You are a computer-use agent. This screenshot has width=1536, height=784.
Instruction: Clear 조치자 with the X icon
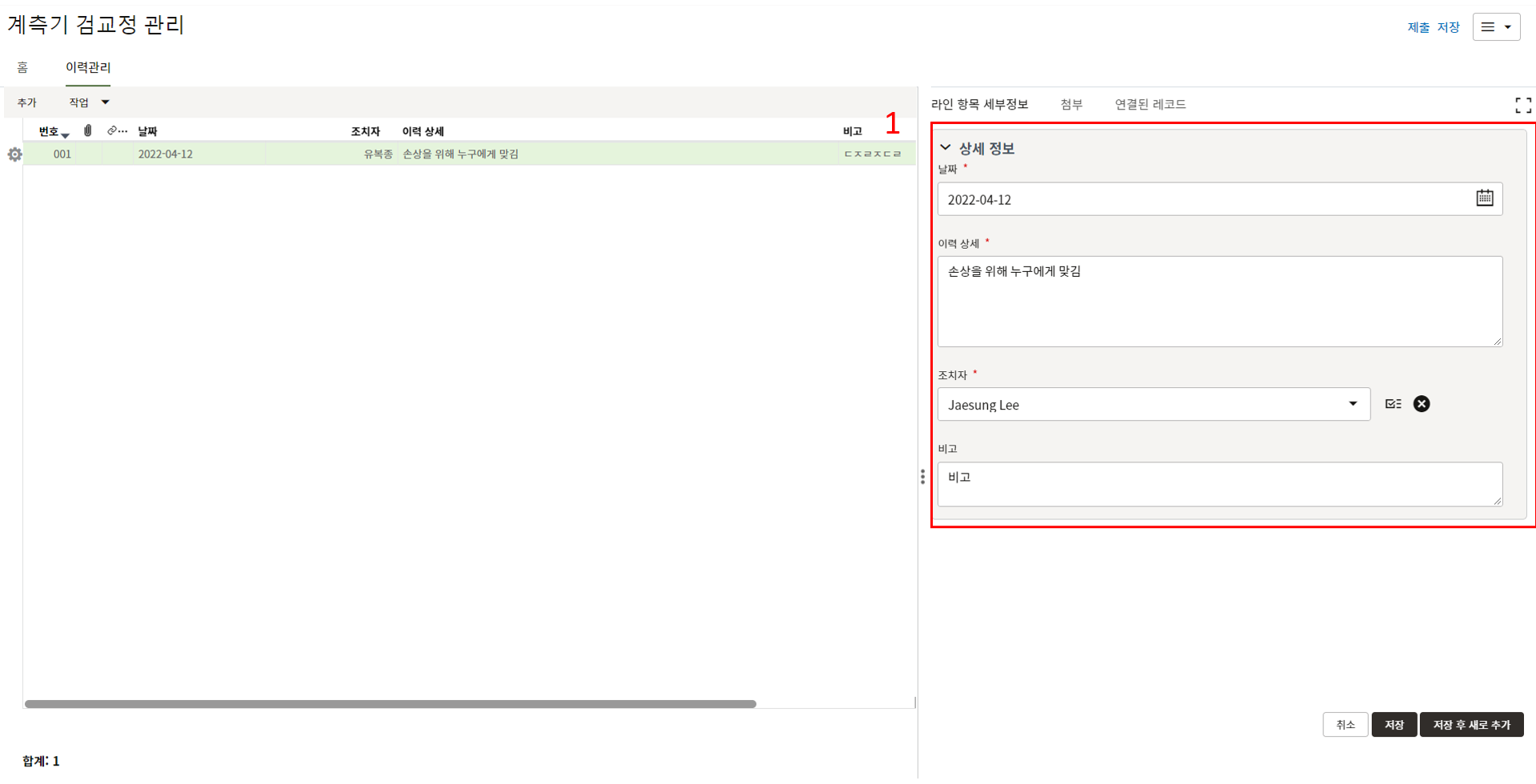click(x=1421, y=404)
